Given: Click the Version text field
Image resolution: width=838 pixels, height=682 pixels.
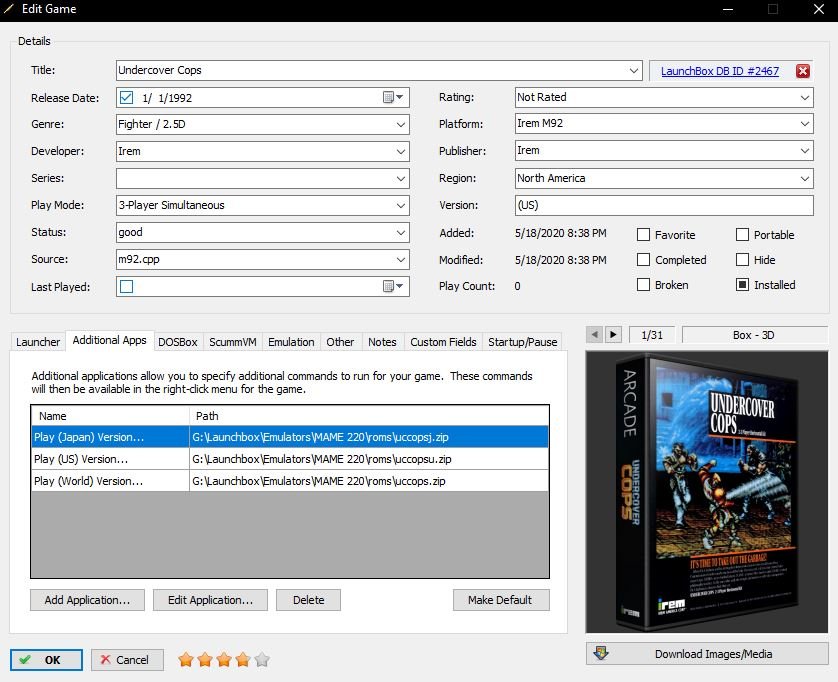Looking at the screenshot, I should [x=664, y=205].
